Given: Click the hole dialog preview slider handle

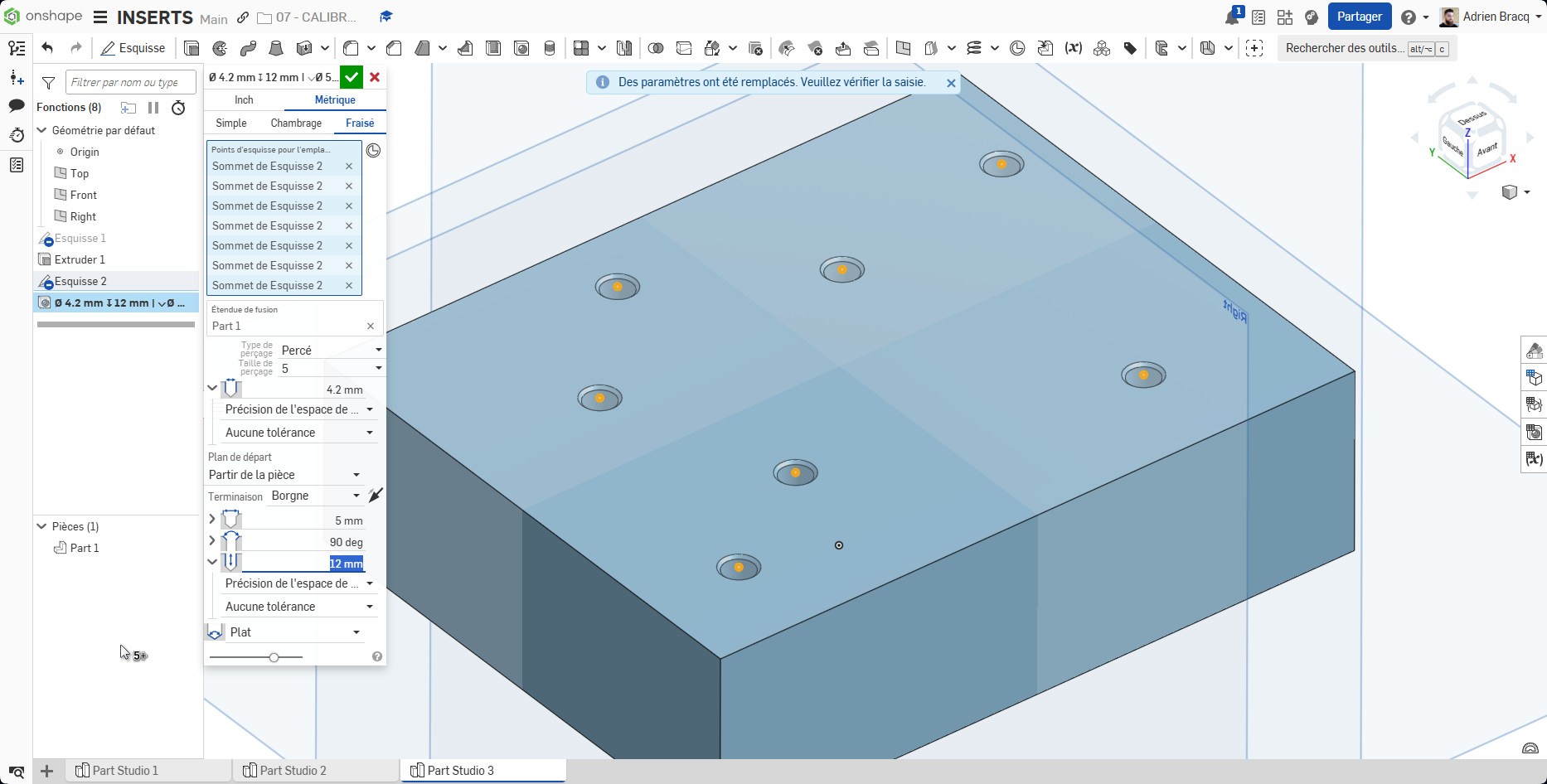Looking at the screenshot, I should coord(274,657).
